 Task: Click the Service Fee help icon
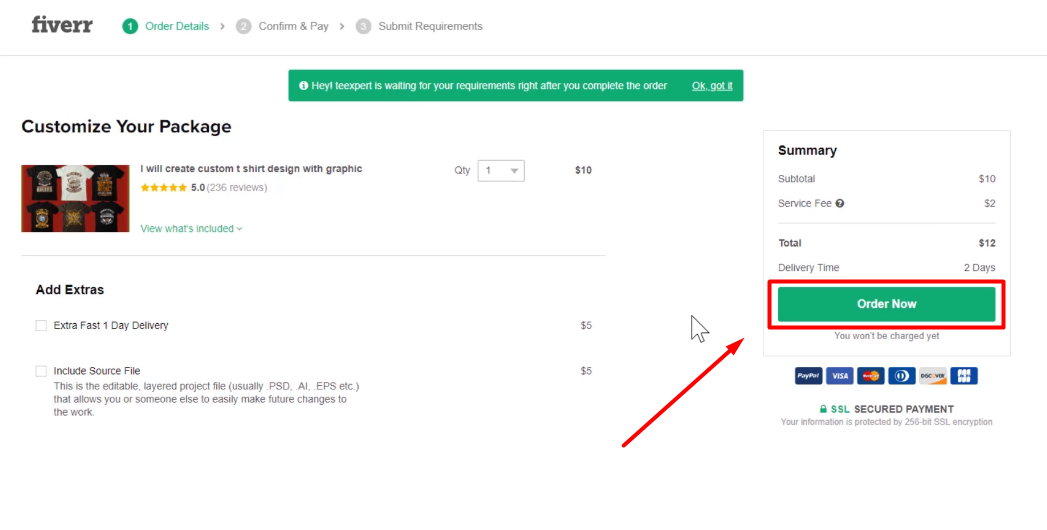pyautogui.click(x=840, y=204)
